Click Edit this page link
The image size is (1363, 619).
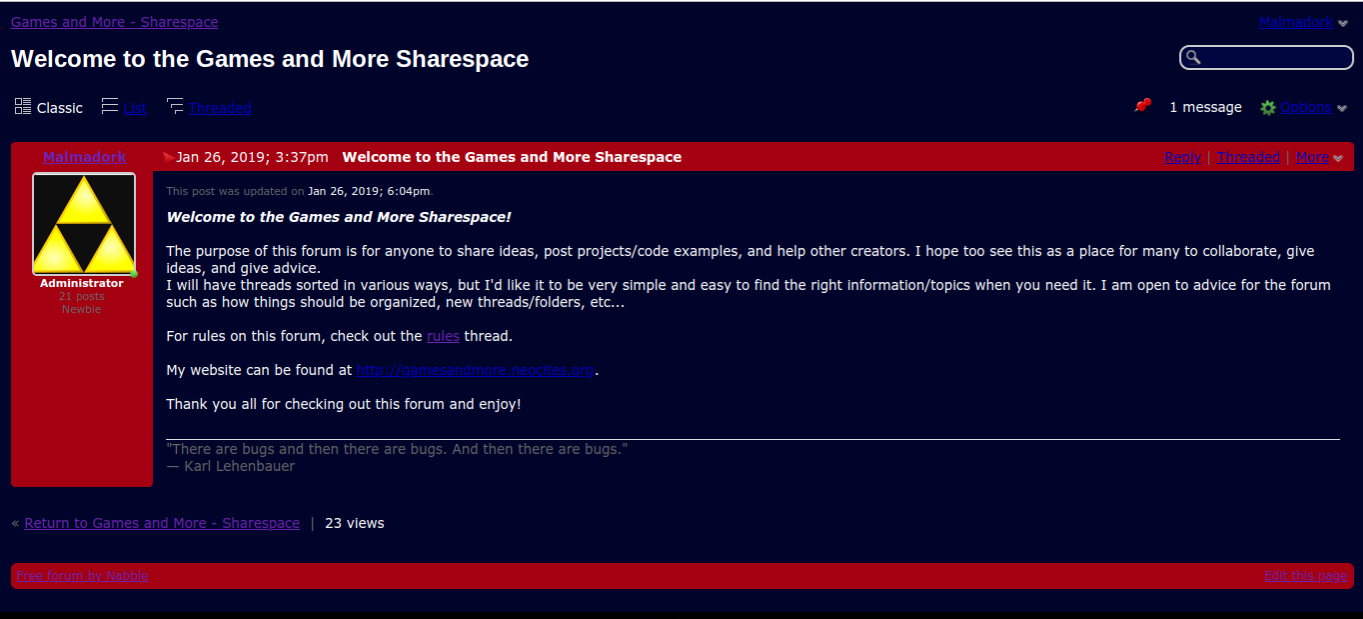[x=1305, y=576]
